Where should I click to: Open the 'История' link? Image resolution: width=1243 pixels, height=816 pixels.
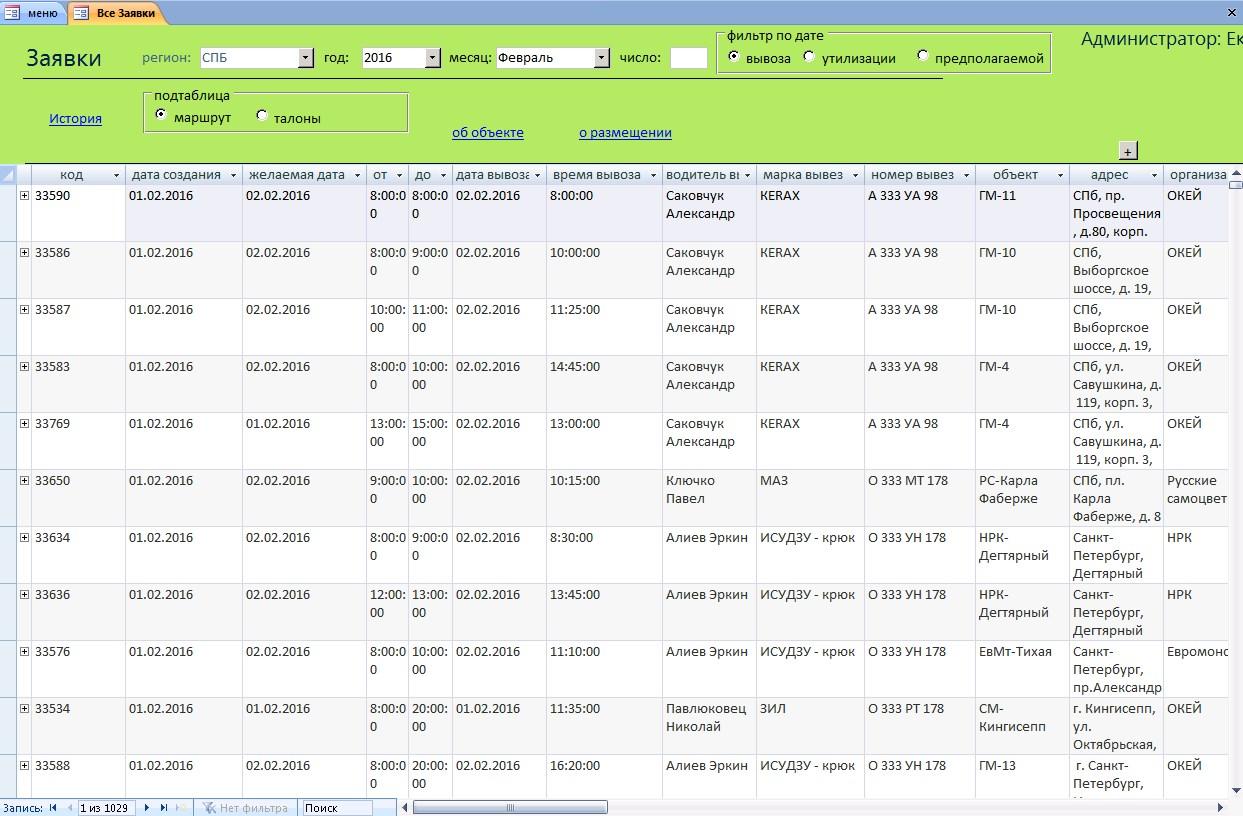click(76, 118)
